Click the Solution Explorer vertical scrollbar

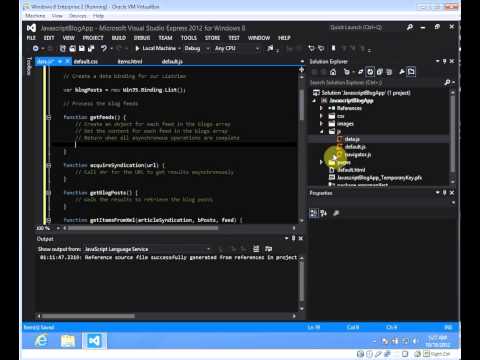pyautogui.click(x=453, y=133)
